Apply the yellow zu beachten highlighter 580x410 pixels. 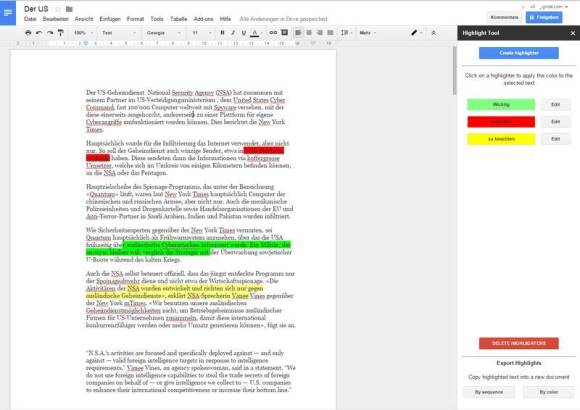[x=501, y=139]
